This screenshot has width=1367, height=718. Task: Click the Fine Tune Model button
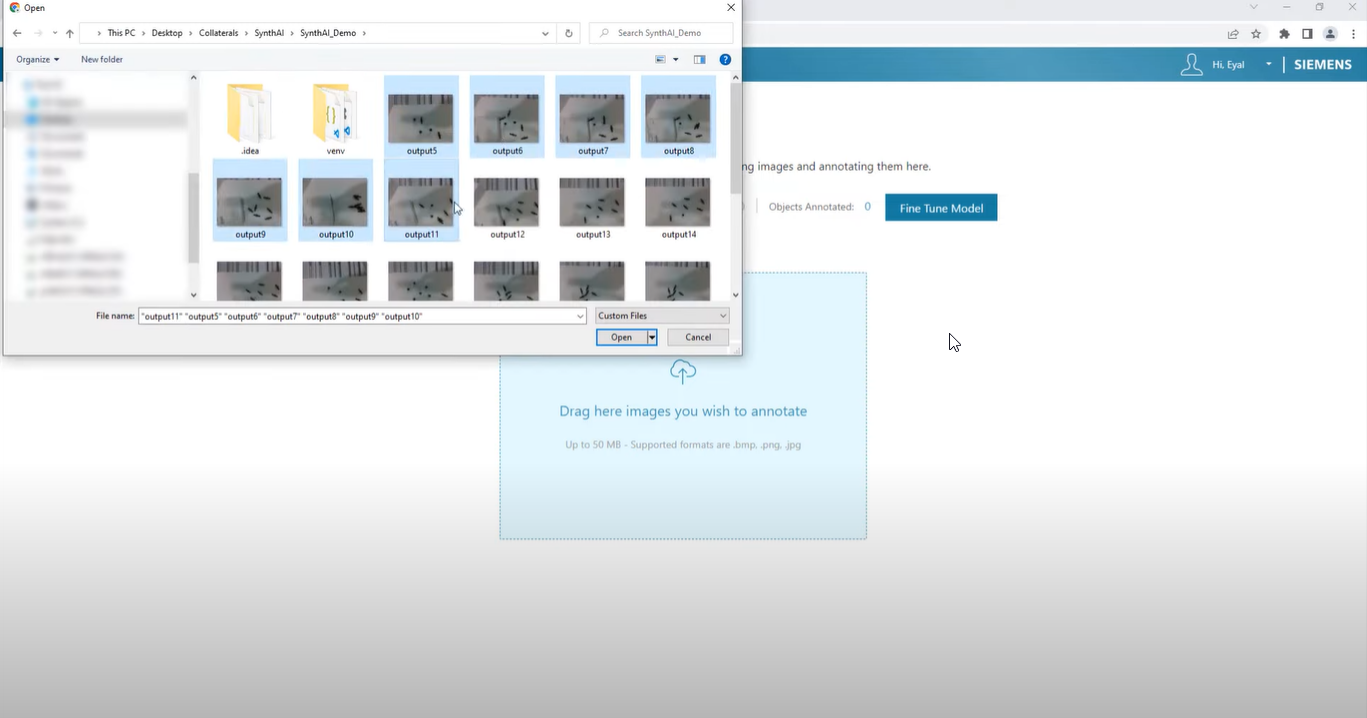point(940,207)
